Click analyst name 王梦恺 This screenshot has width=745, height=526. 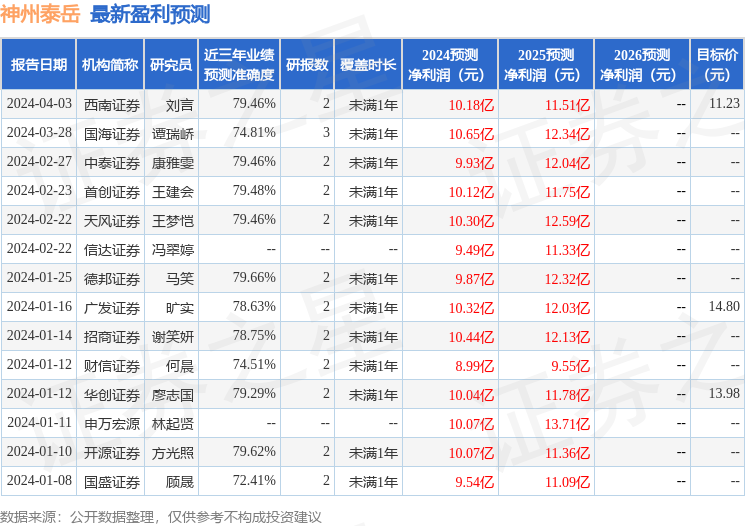173,221
